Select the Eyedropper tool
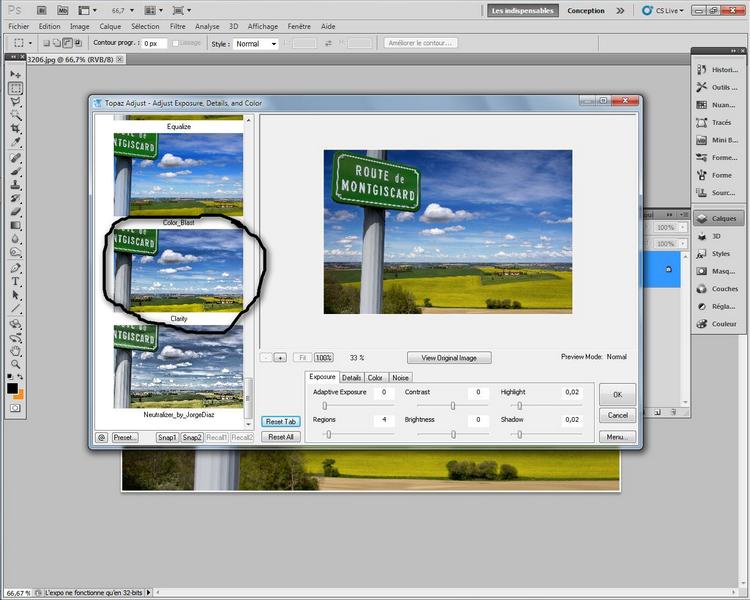 [x=15, y=142]
